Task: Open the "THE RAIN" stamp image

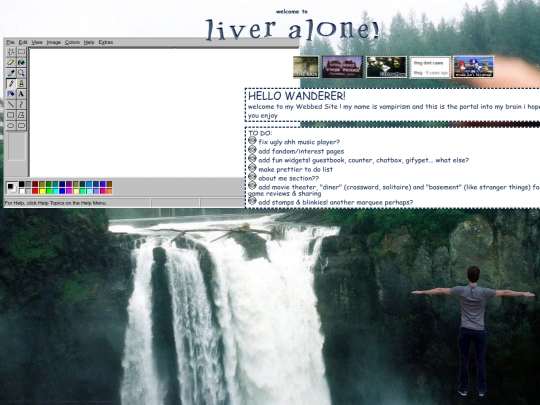Action: coord(306,67)
